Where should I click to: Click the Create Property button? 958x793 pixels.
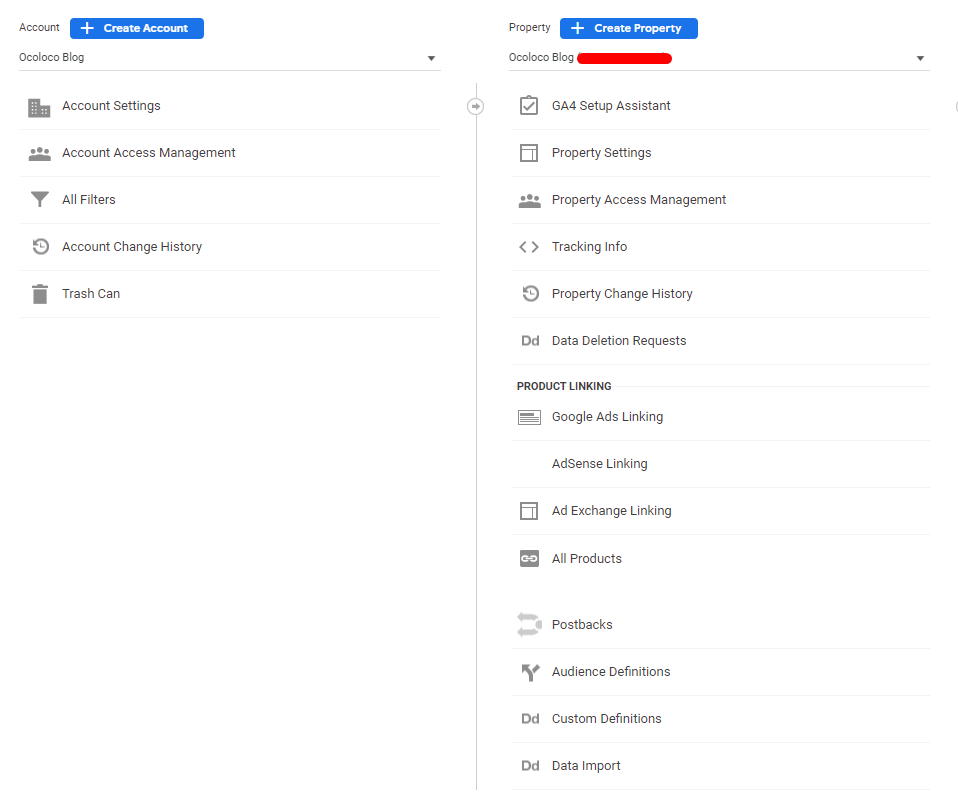click(x=629, y=28)
